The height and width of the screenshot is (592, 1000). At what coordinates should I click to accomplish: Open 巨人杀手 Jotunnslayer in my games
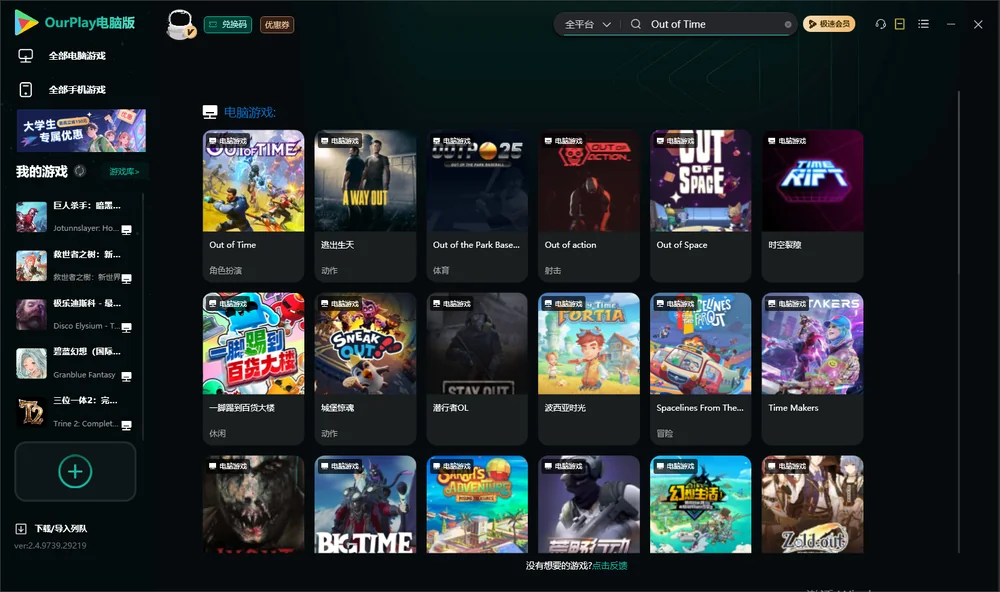[x=74, y=217]
